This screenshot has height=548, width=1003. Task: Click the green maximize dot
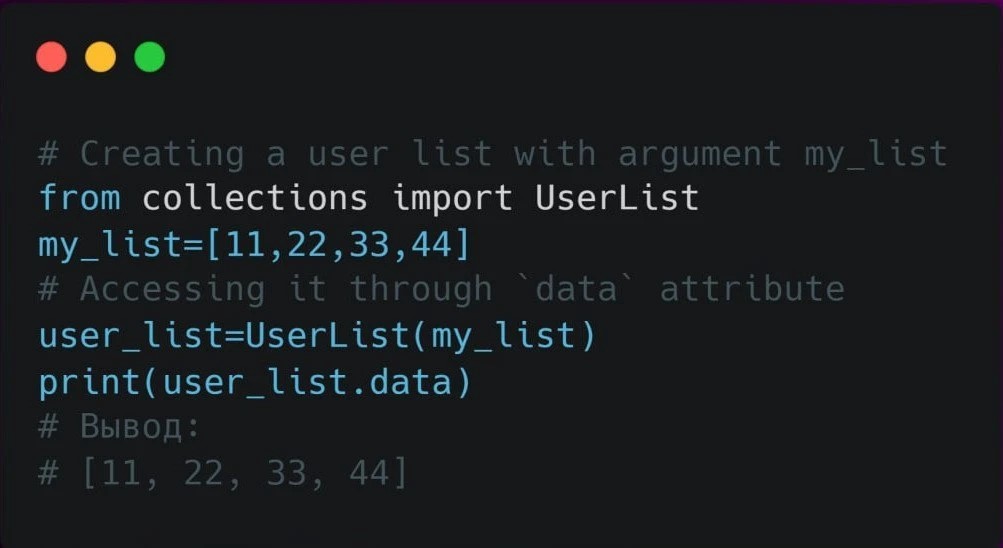149,57
